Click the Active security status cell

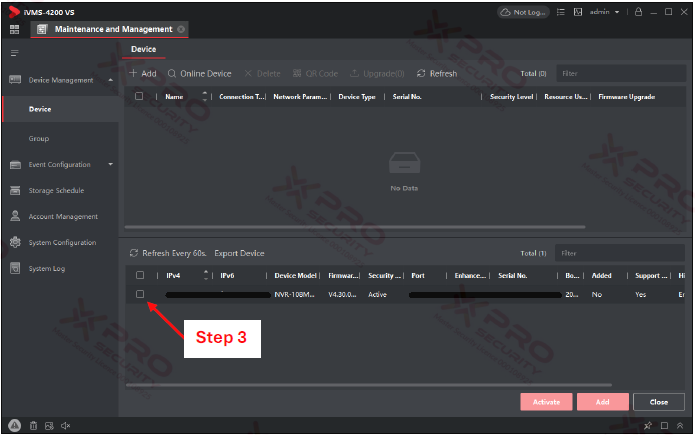click(x=377, y=295)
